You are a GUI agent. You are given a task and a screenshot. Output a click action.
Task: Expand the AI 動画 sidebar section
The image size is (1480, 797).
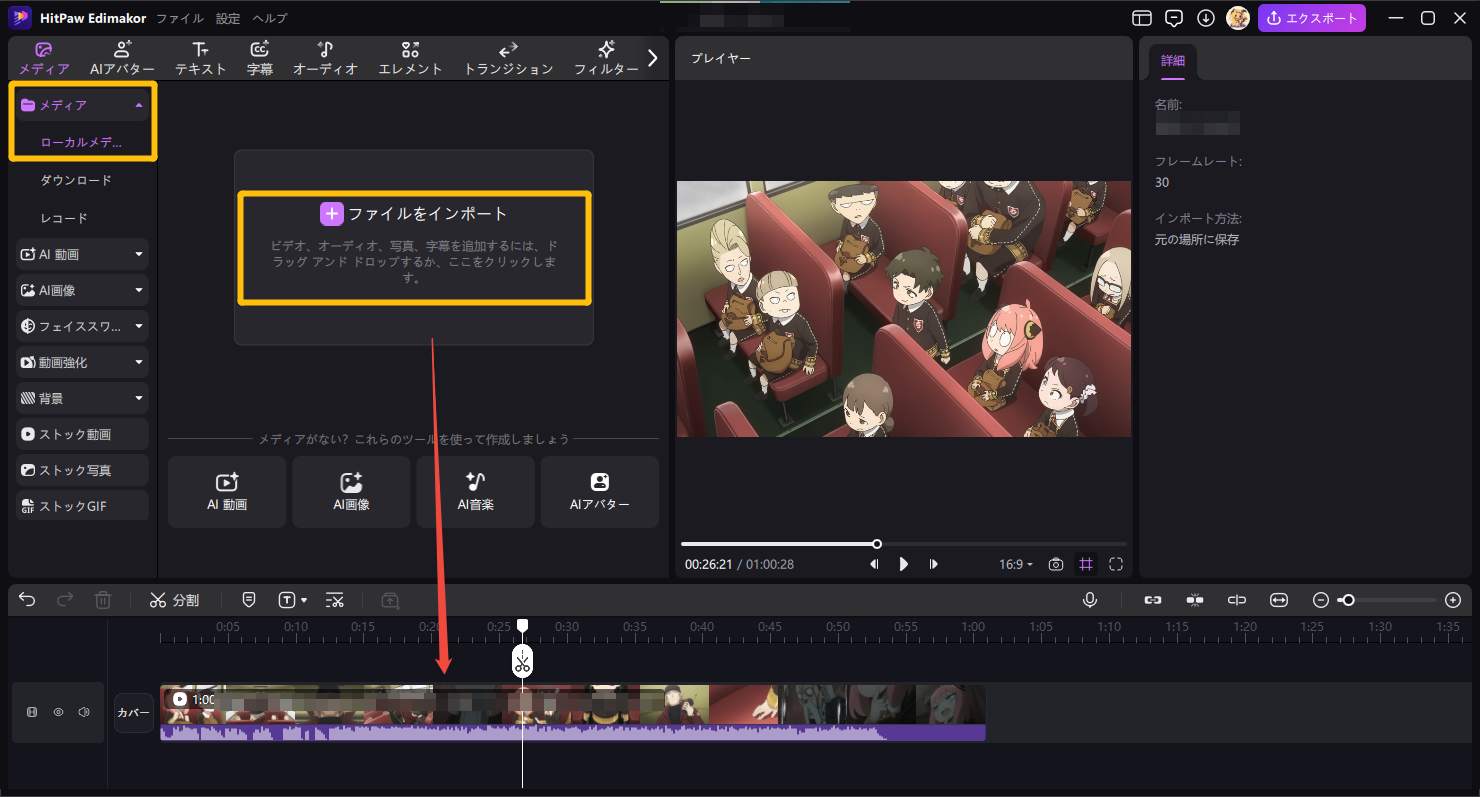coord(80,254)
